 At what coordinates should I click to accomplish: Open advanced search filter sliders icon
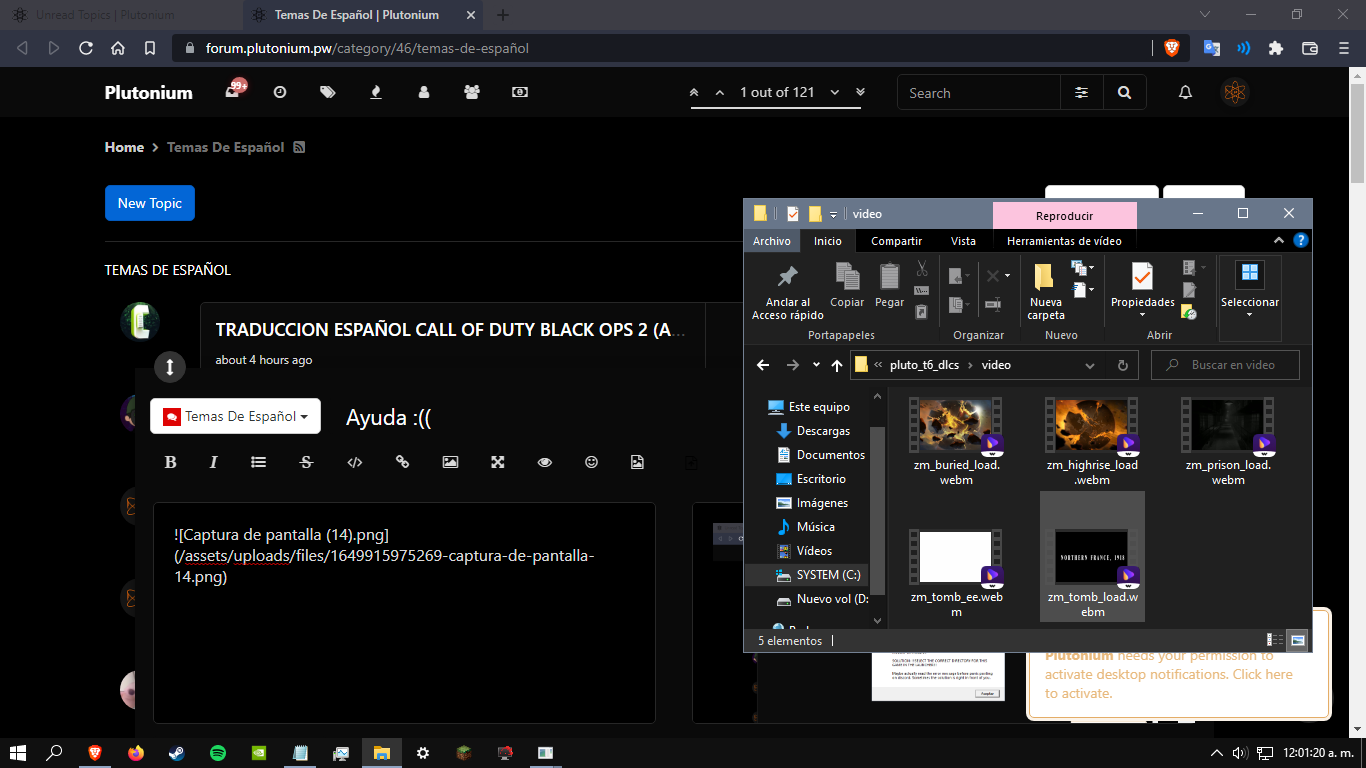pos(1082,92)
